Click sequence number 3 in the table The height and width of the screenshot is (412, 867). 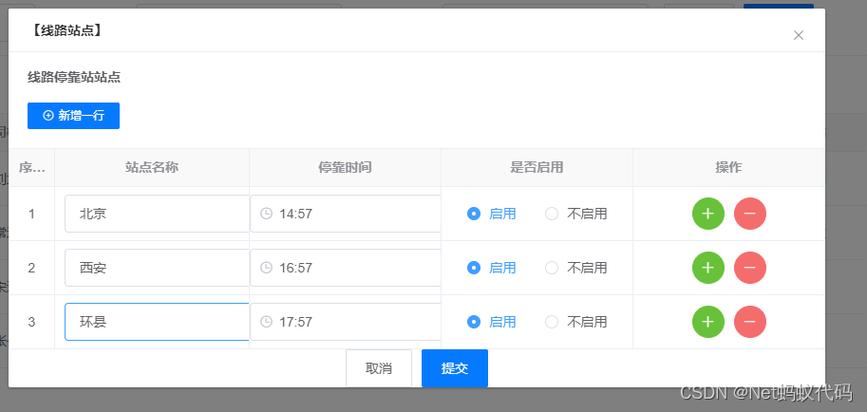(32, 322)
